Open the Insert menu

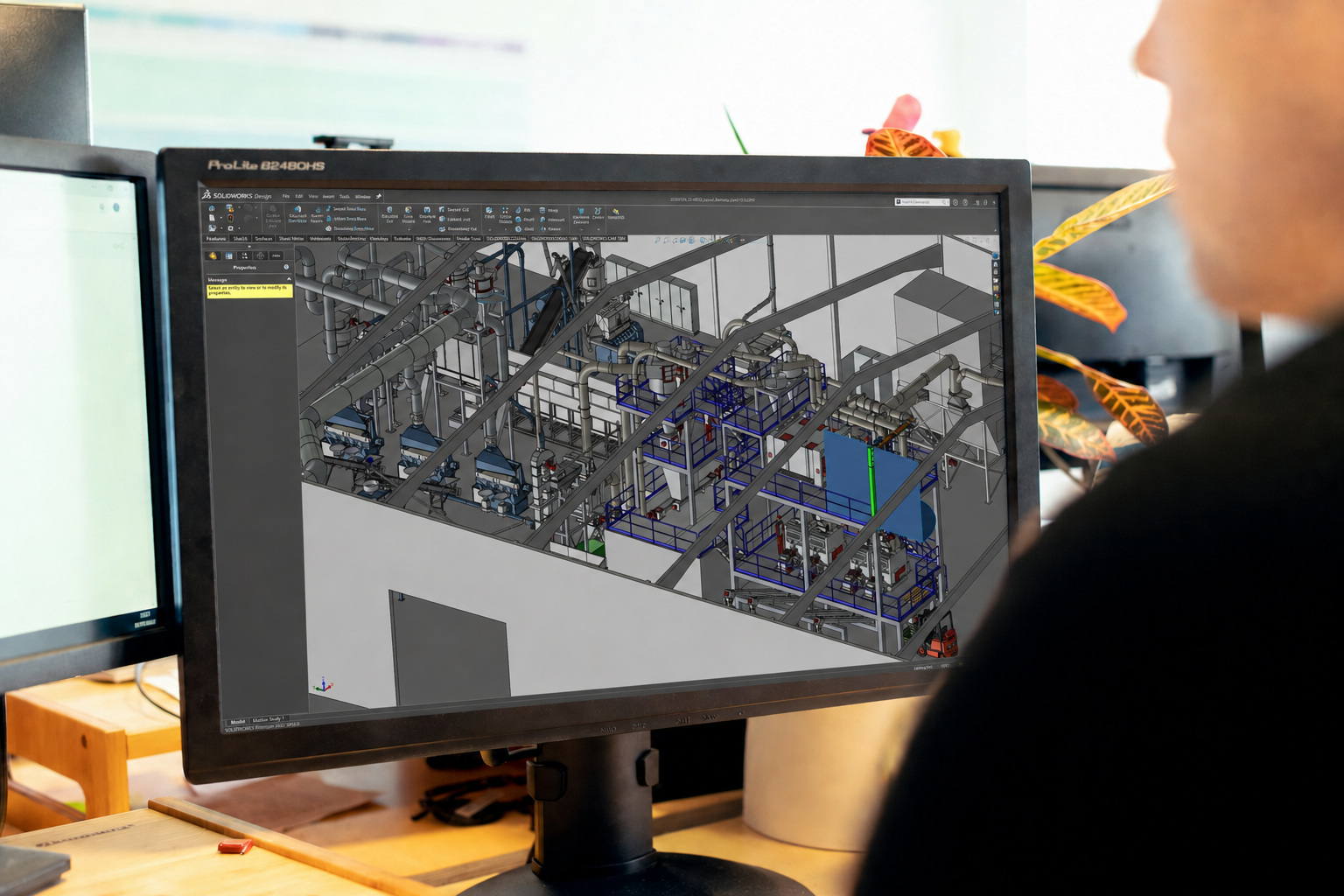[x=328, y=196]
